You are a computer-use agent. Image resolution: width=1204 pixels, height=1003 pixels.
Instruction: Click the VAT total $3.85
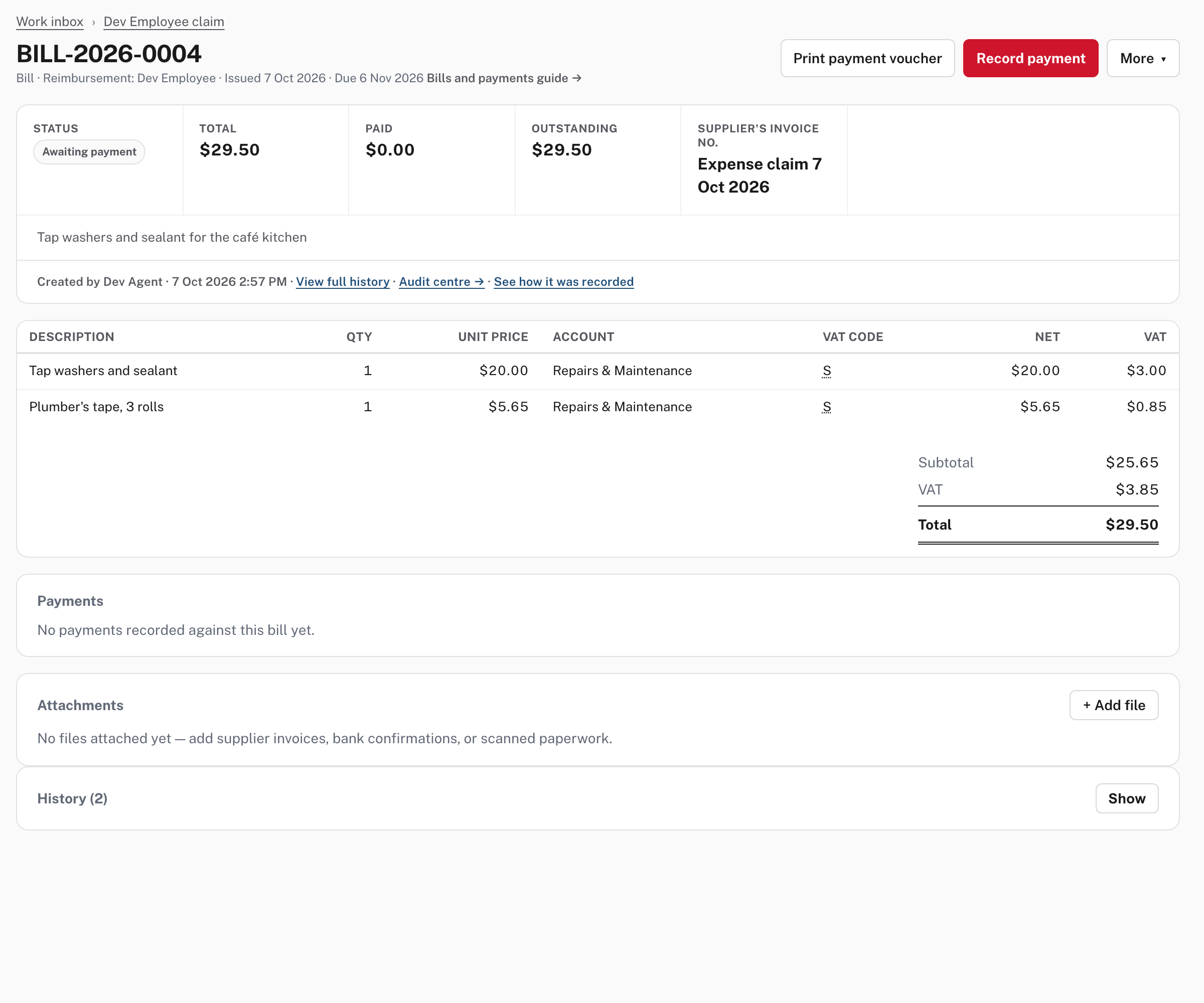point(1137,489)
